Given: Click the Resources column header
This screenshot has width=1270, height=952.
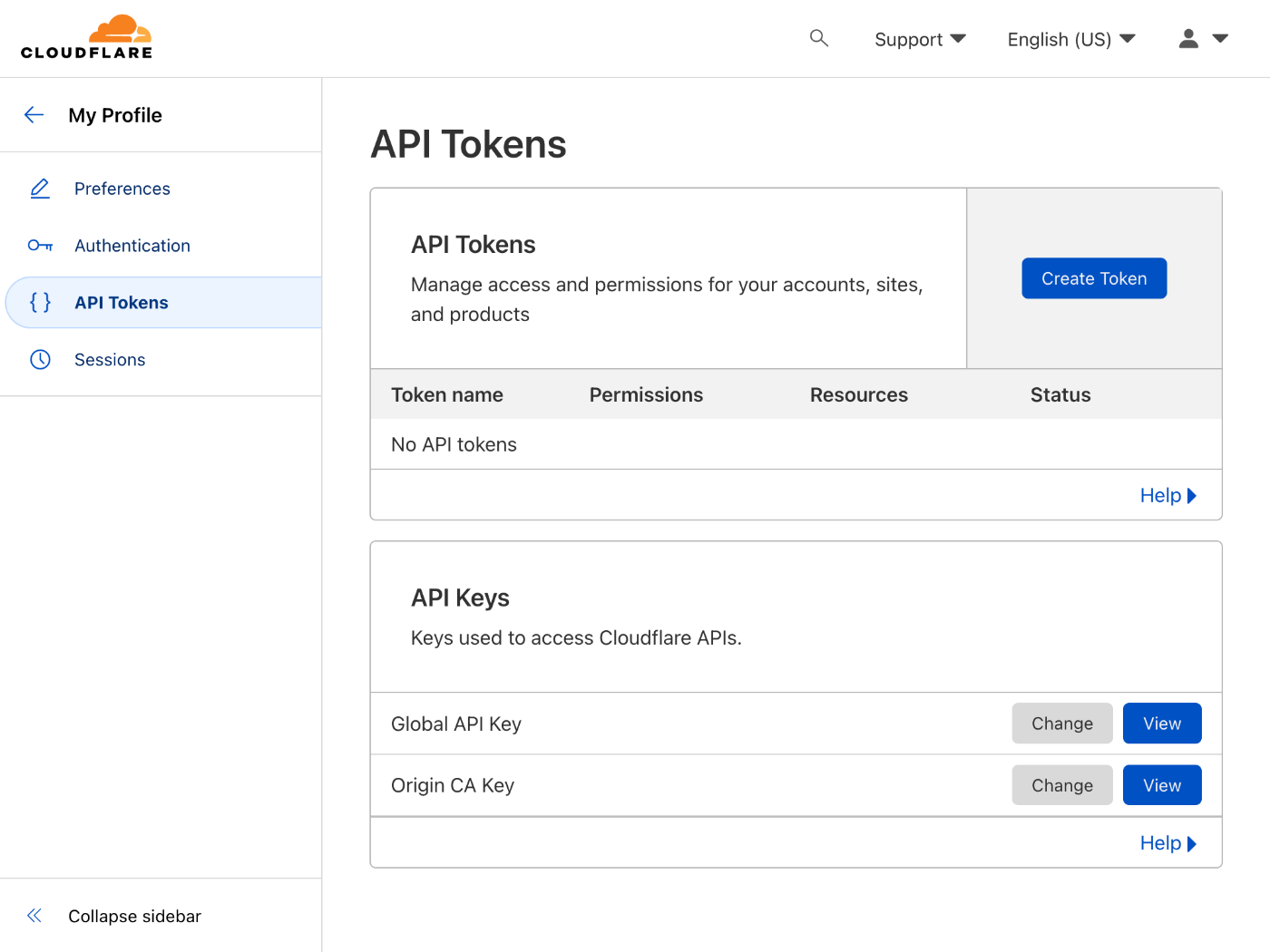Looking at the screenshot, I should (x=859, y=394).
